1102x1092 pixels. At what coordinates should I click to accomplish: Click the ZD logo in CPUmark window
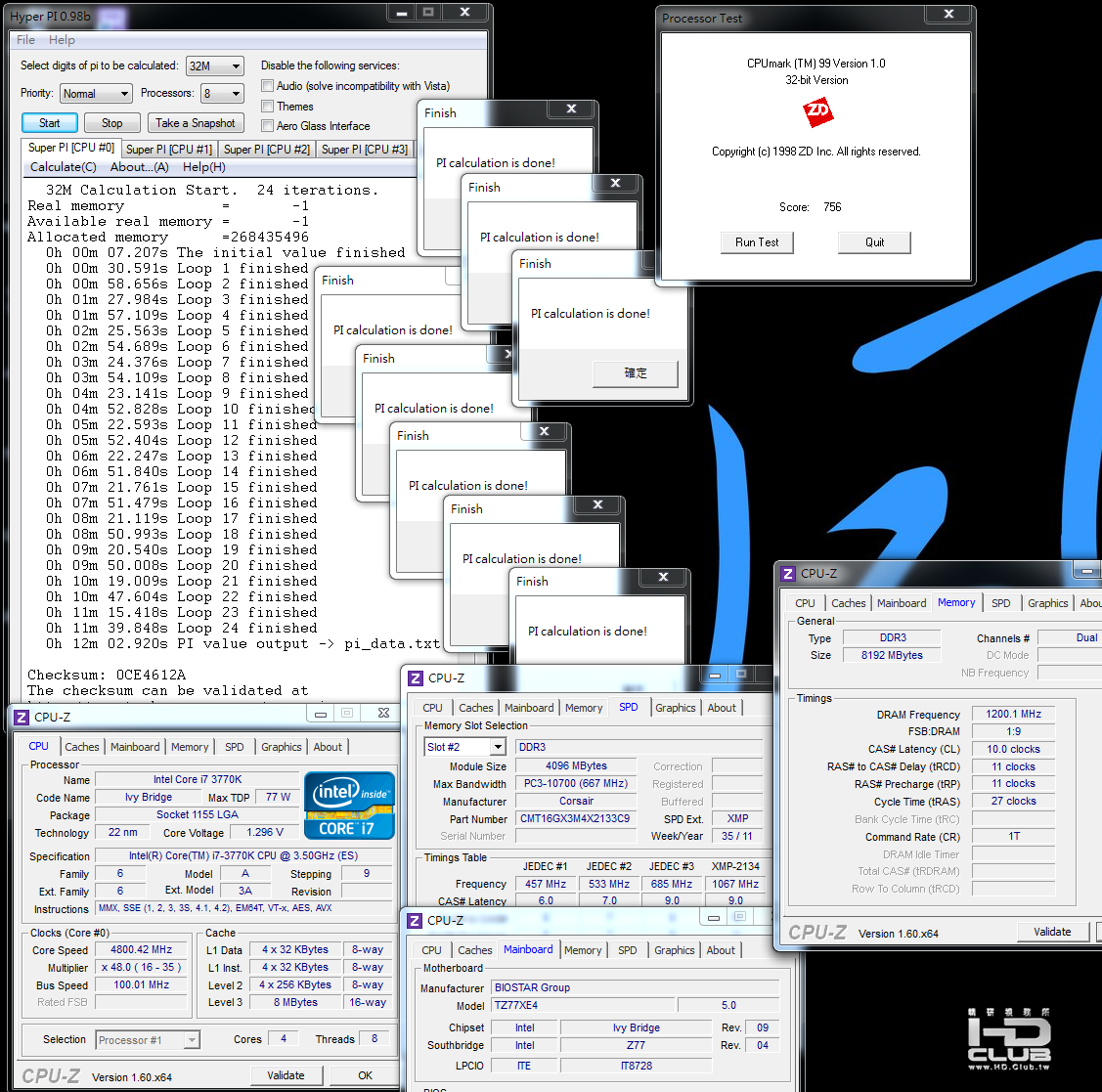tap(817, 111)
